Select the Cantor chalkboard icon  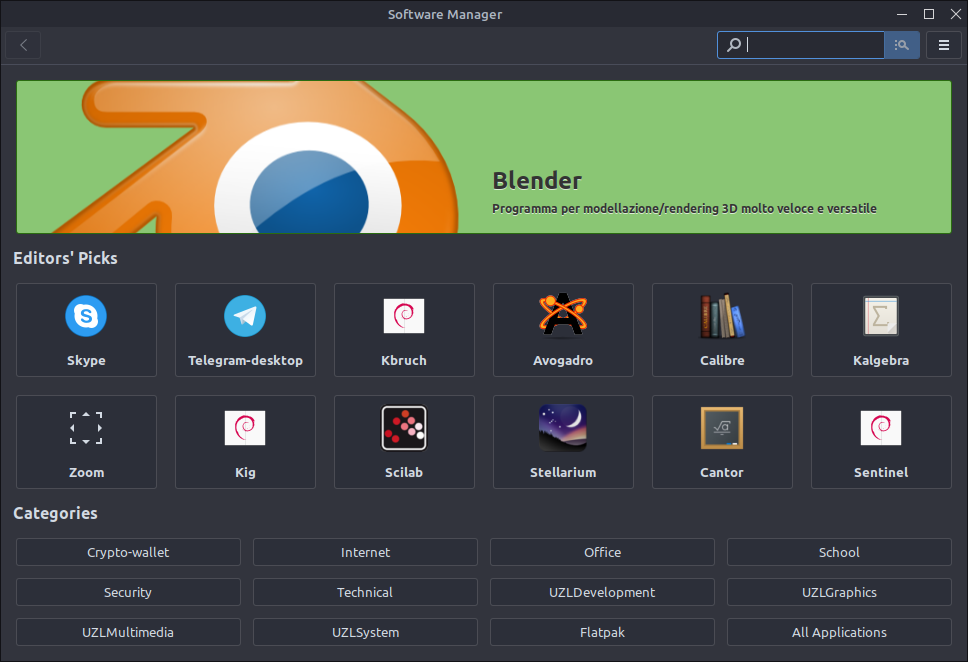pos(722,428)
